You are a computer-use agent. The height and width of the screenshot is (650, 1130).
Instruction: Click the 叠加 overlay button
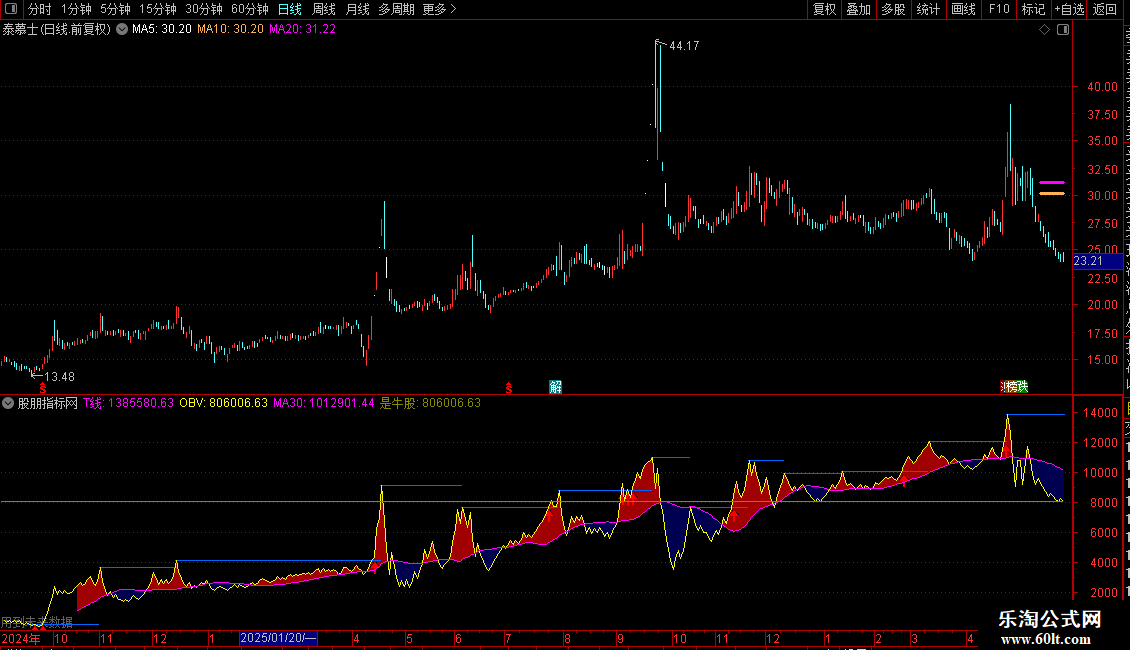click(x=858, y=9)
